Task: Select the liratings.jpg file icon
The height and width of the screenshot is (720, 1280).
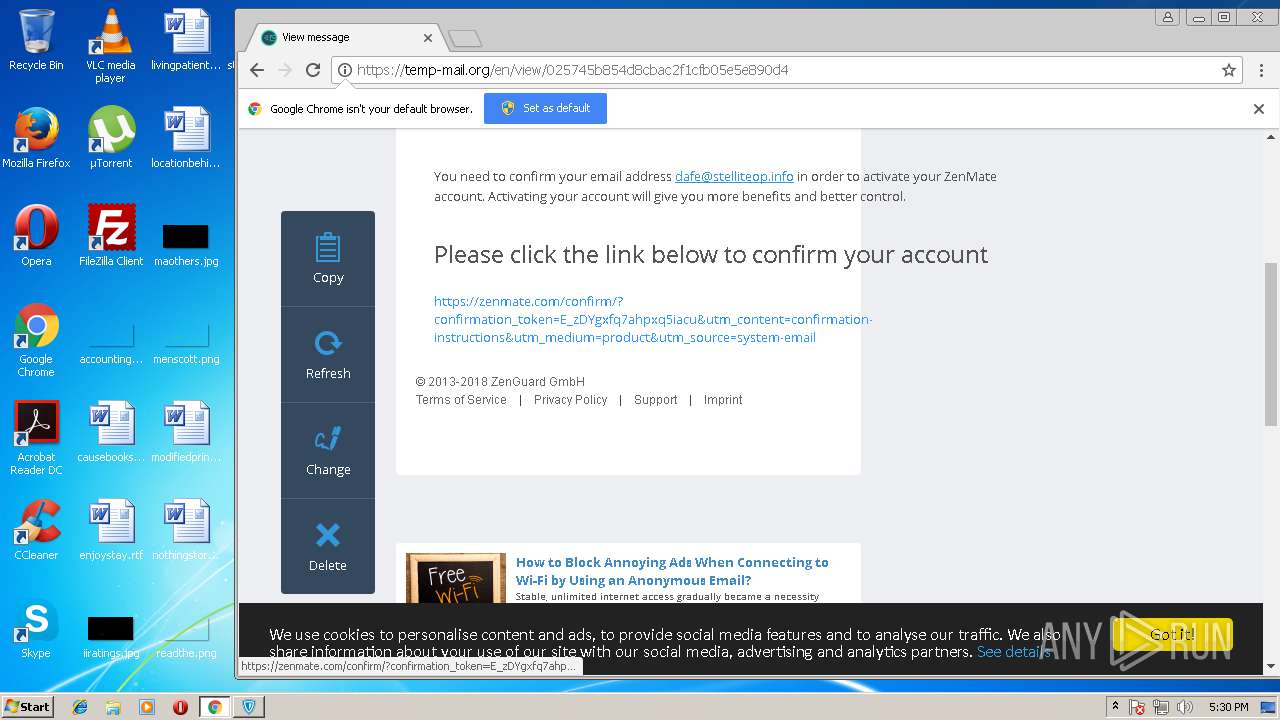Action: coord(110,637)
